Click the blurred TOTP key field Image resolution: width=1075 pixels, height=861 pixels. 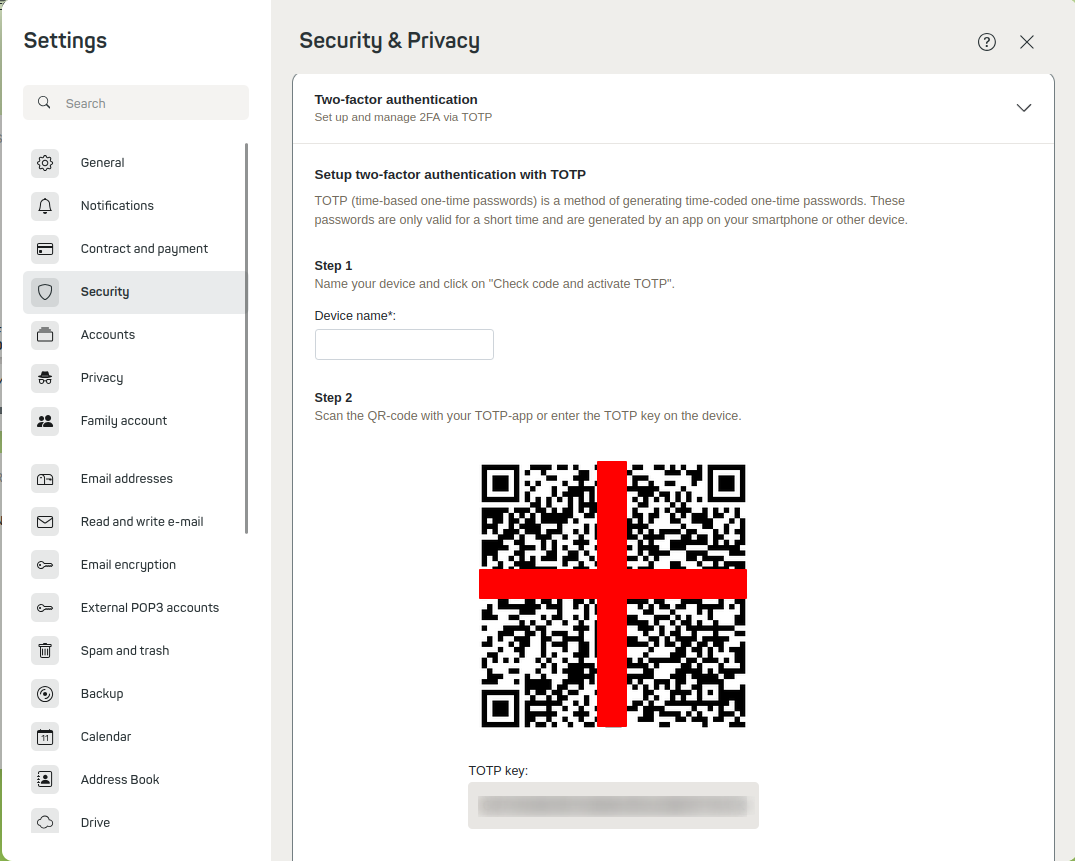[613, 805]
